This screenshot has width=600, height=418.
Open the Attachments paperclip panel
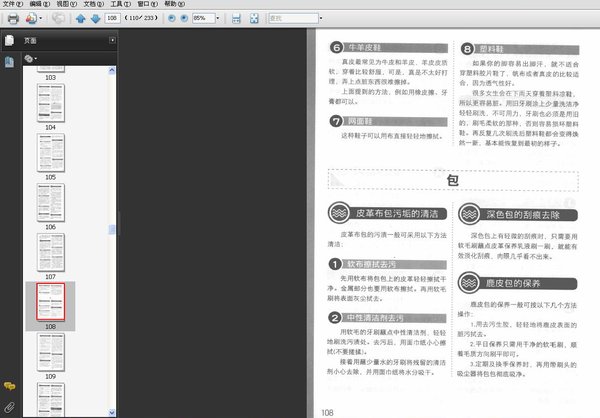pyautogui.click(x=10, y=406)
